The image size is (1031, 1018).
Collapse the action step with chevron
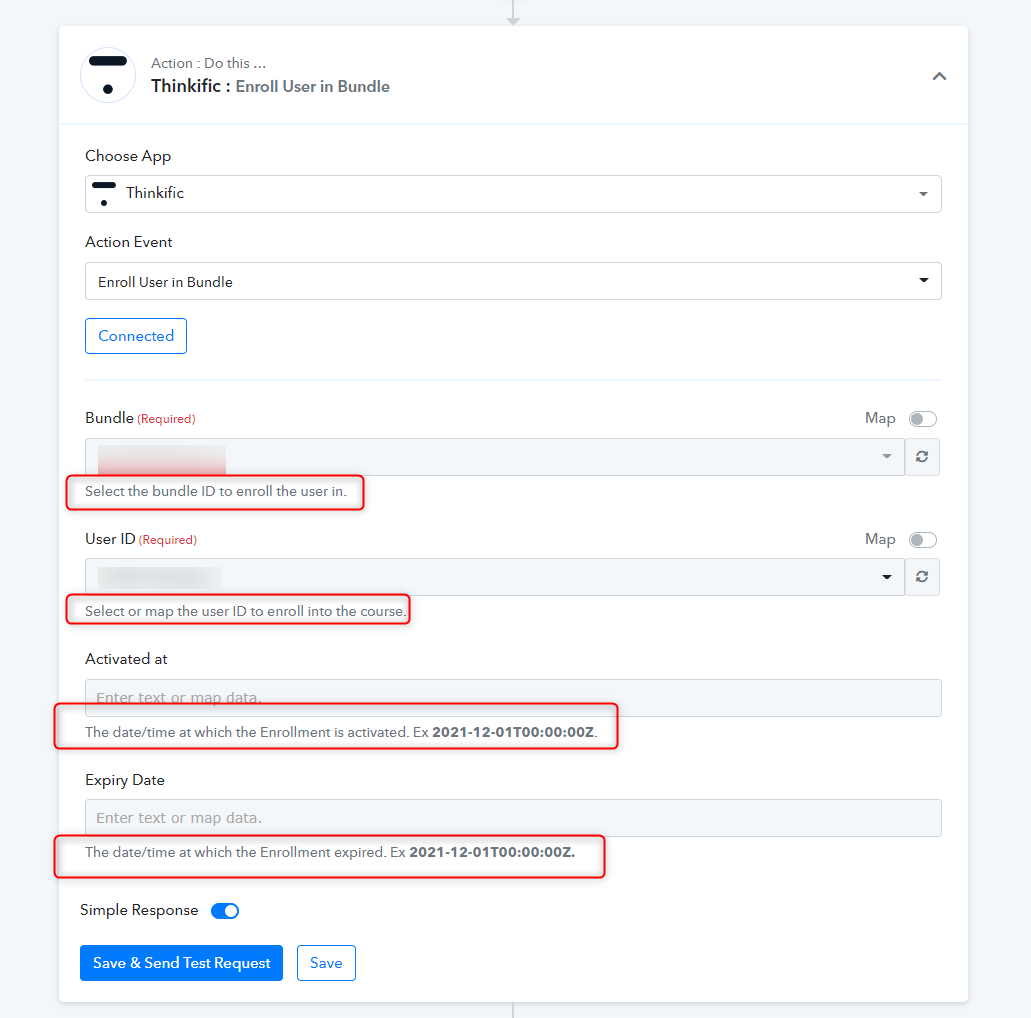939,76
